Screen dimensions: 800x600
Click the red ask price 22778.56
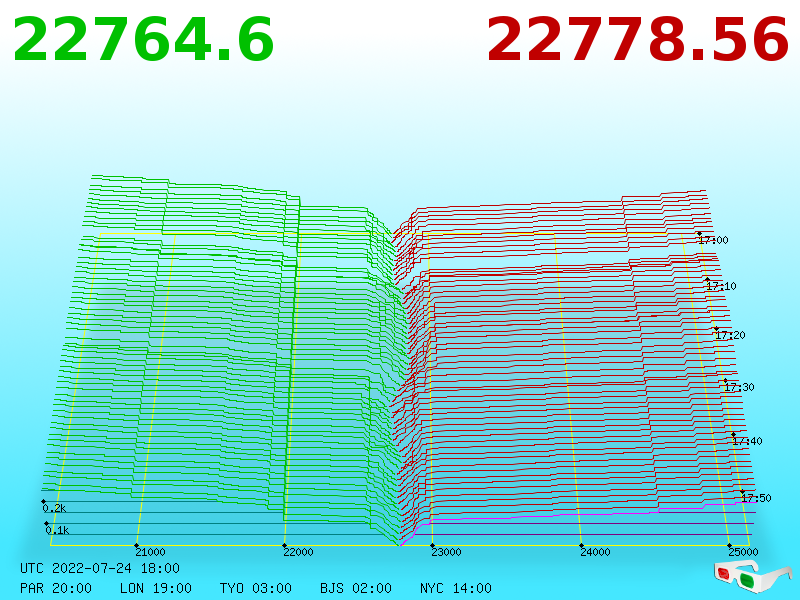[638, 40]
